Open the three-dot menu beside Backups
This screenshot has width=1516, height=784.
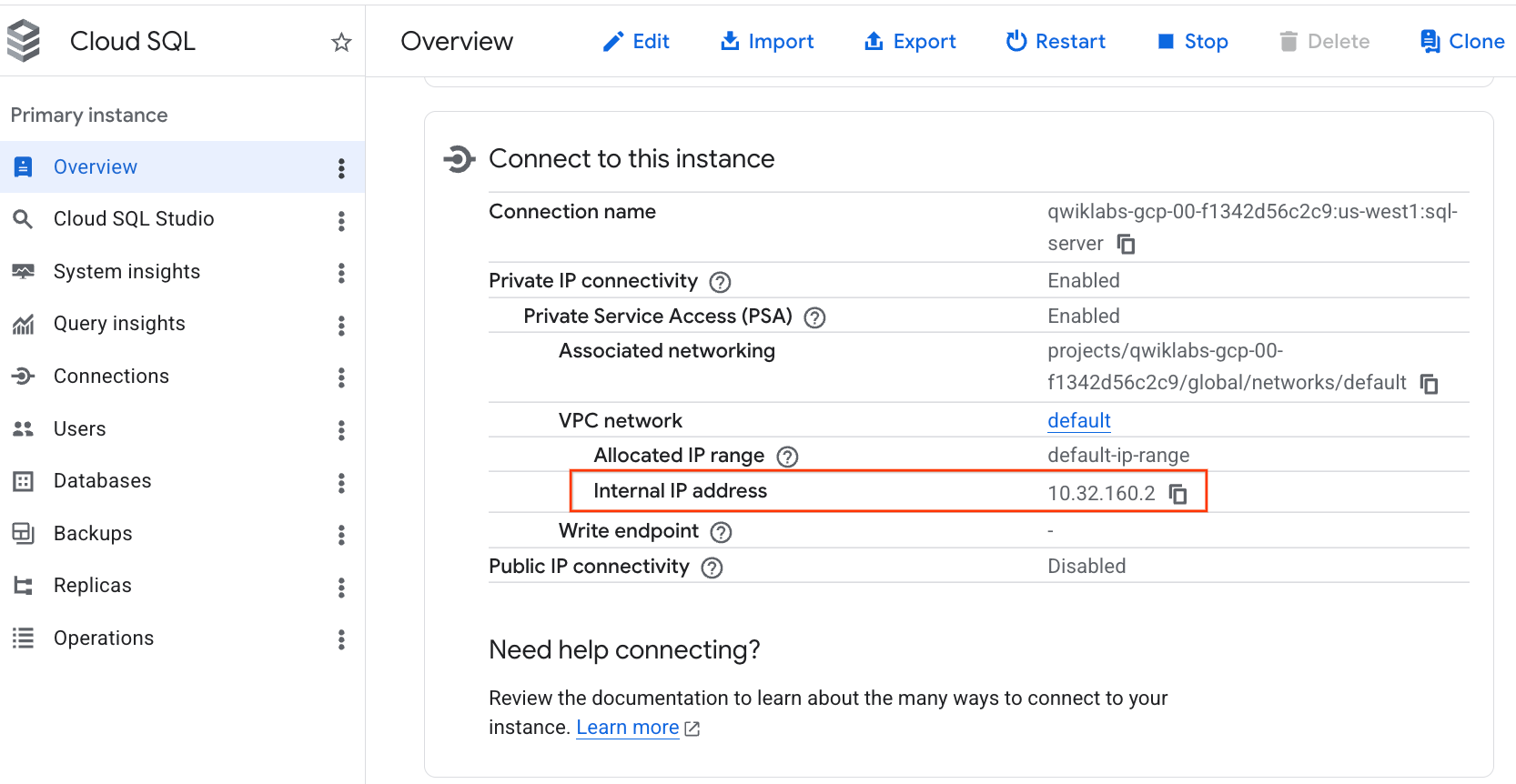tap(341, 535)
